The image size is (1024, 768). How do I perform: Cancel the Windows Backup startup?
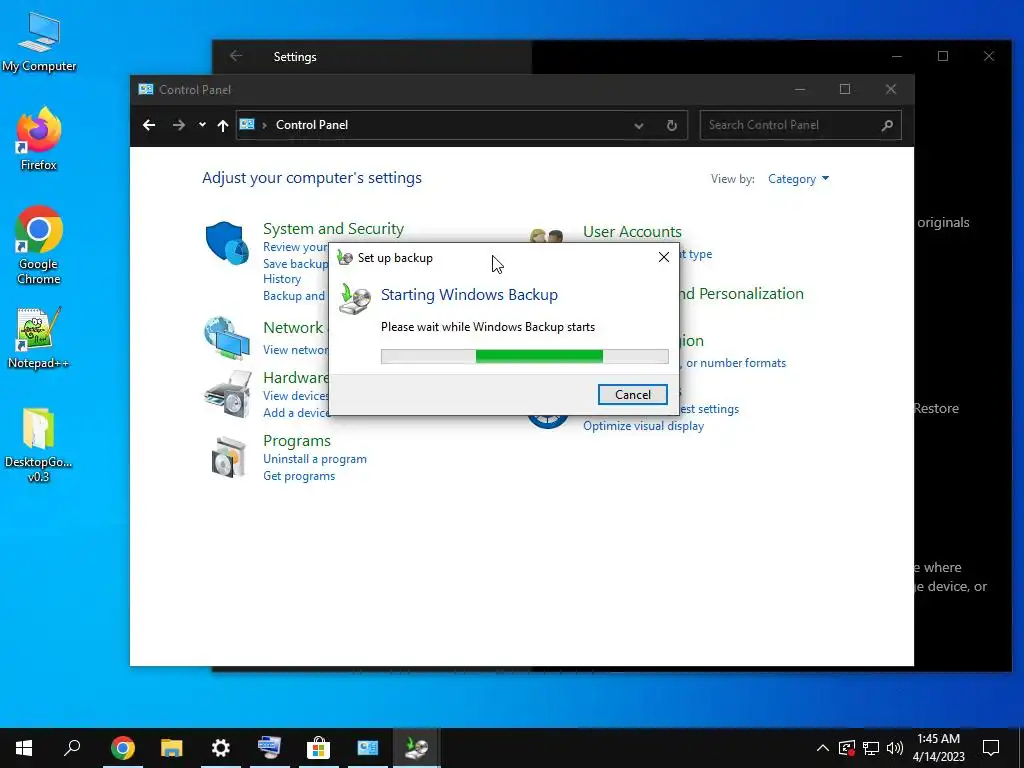(632, 394)
